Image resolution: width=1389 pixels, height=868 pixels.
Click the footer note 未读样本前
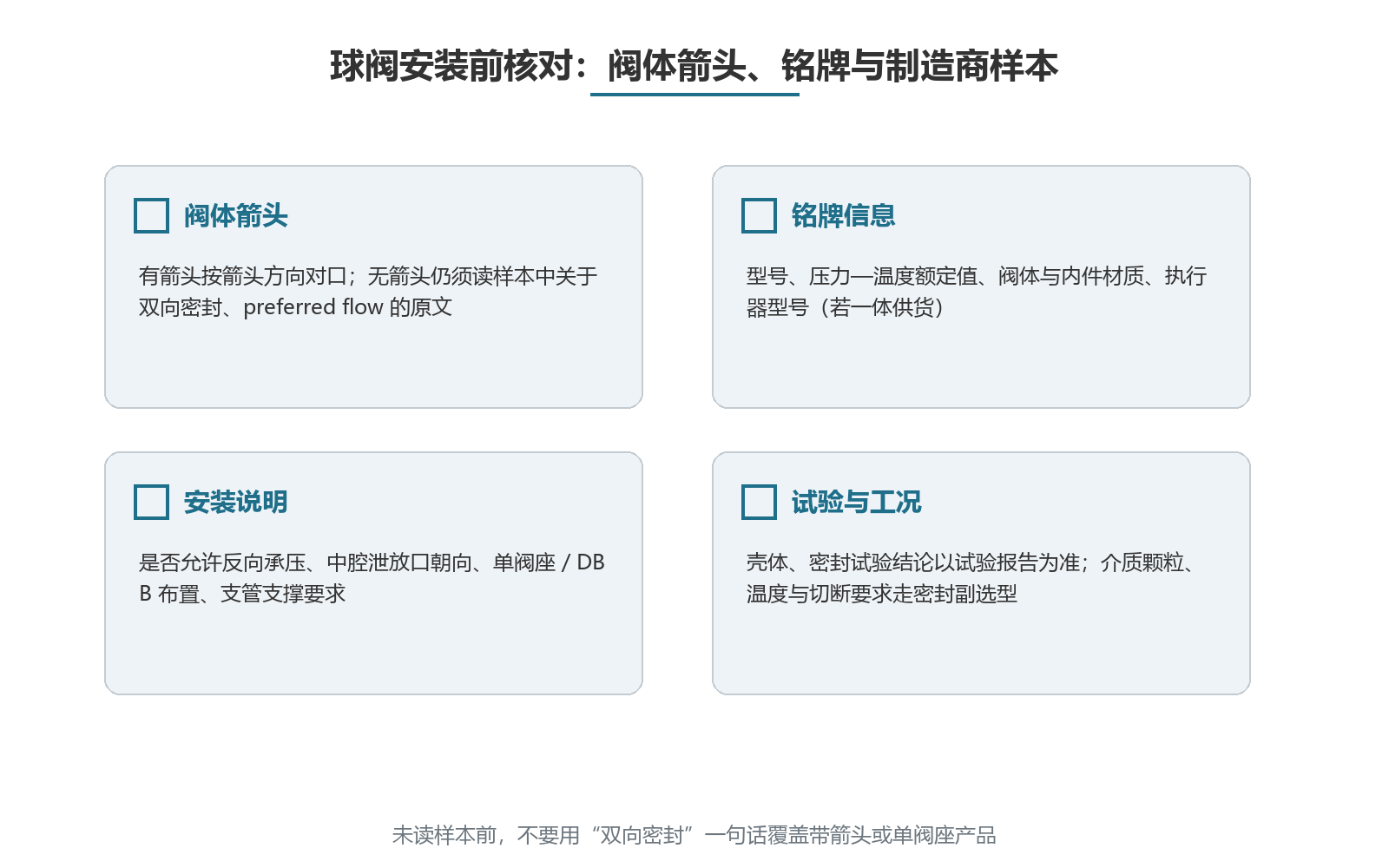[x=694, y=835]
